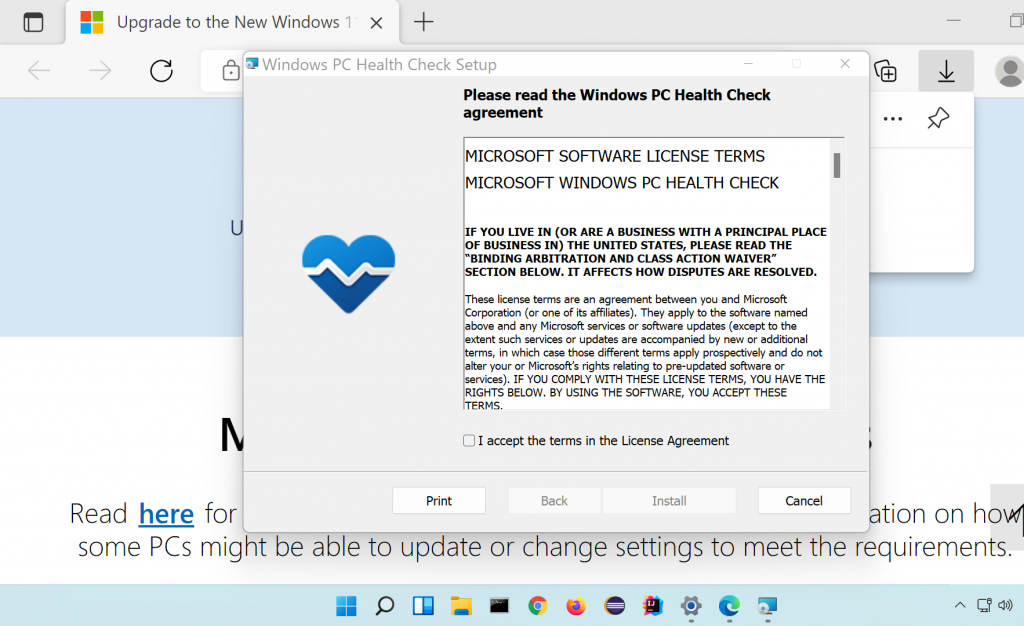View downloads via the arrow toolbar icon
The width and height of the screenshot is (1024, 626).
945,71
